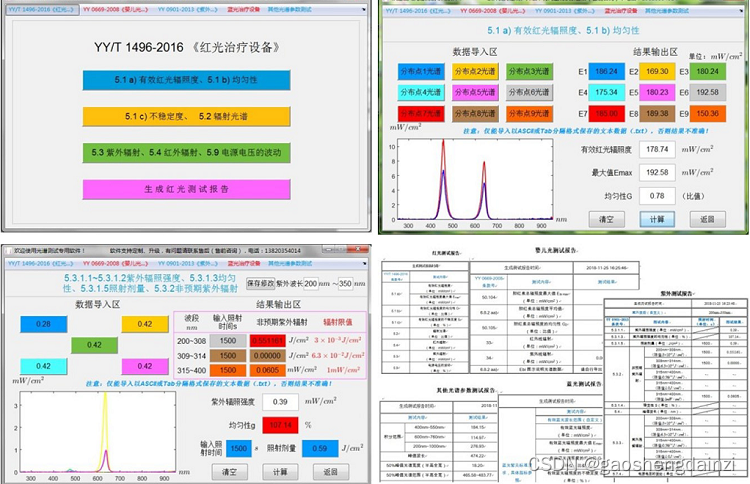The height and width of the screenshot is (484, 750).
Task: Click 均匀性G field showing 0.78
Action: tap(657, 196)
